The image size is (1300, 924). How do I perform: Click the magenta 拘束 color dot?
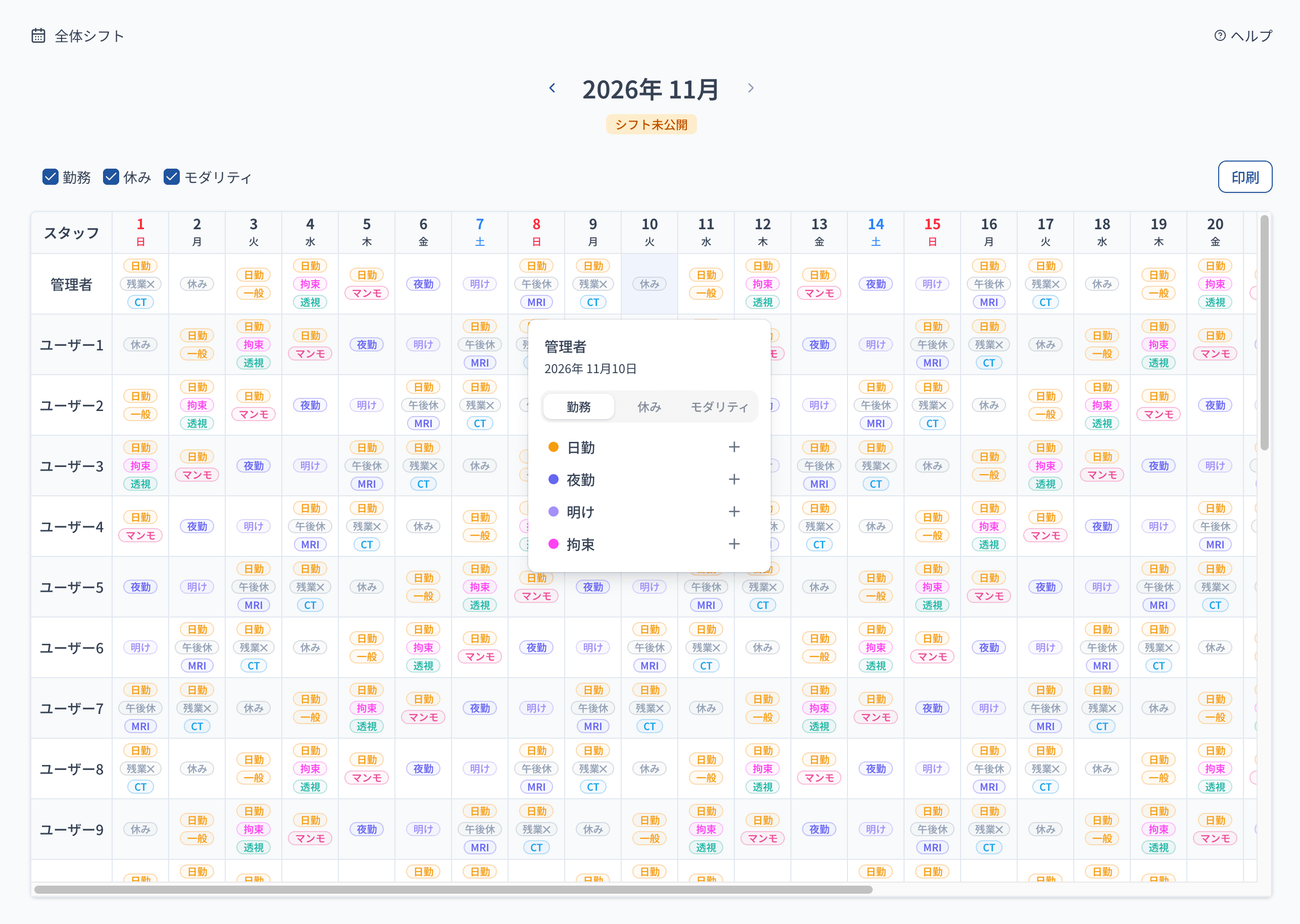pos(553,544)
